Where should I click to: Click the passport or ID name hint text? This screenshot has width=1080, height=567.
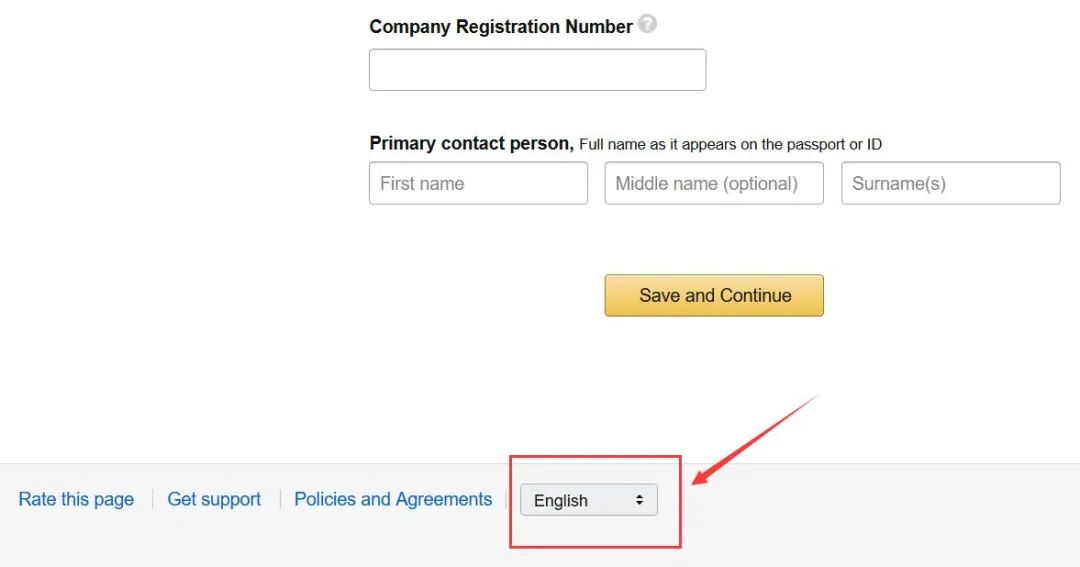(730, 145)
